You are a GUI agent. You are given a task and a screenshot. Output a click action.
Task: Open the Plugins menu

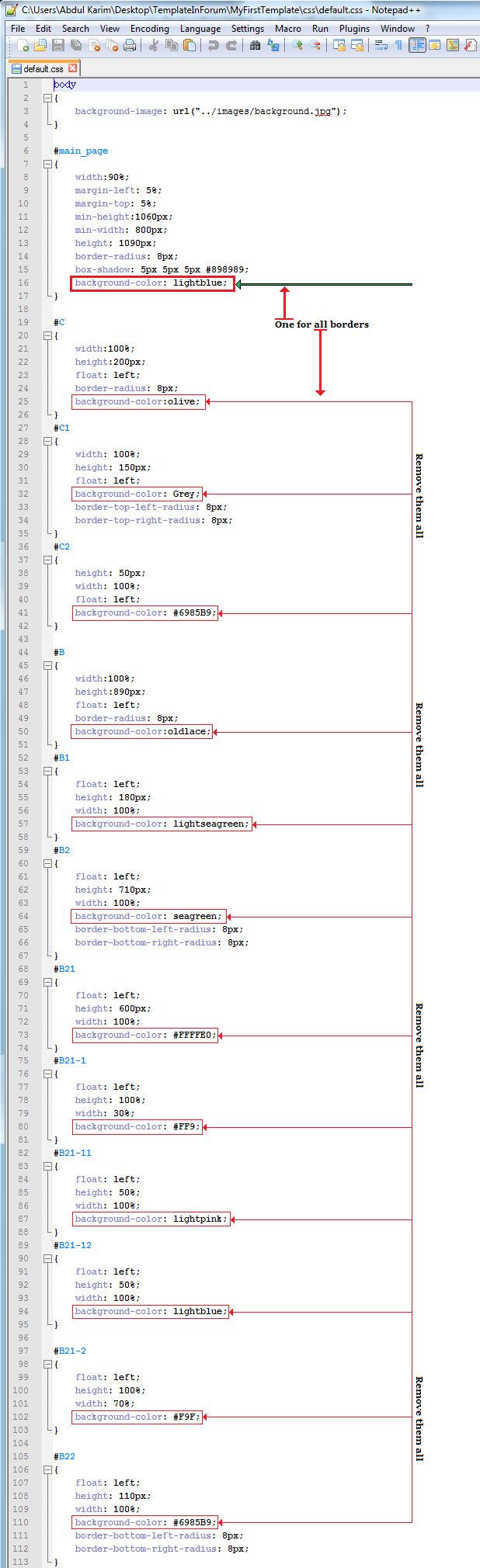[354, 29]
